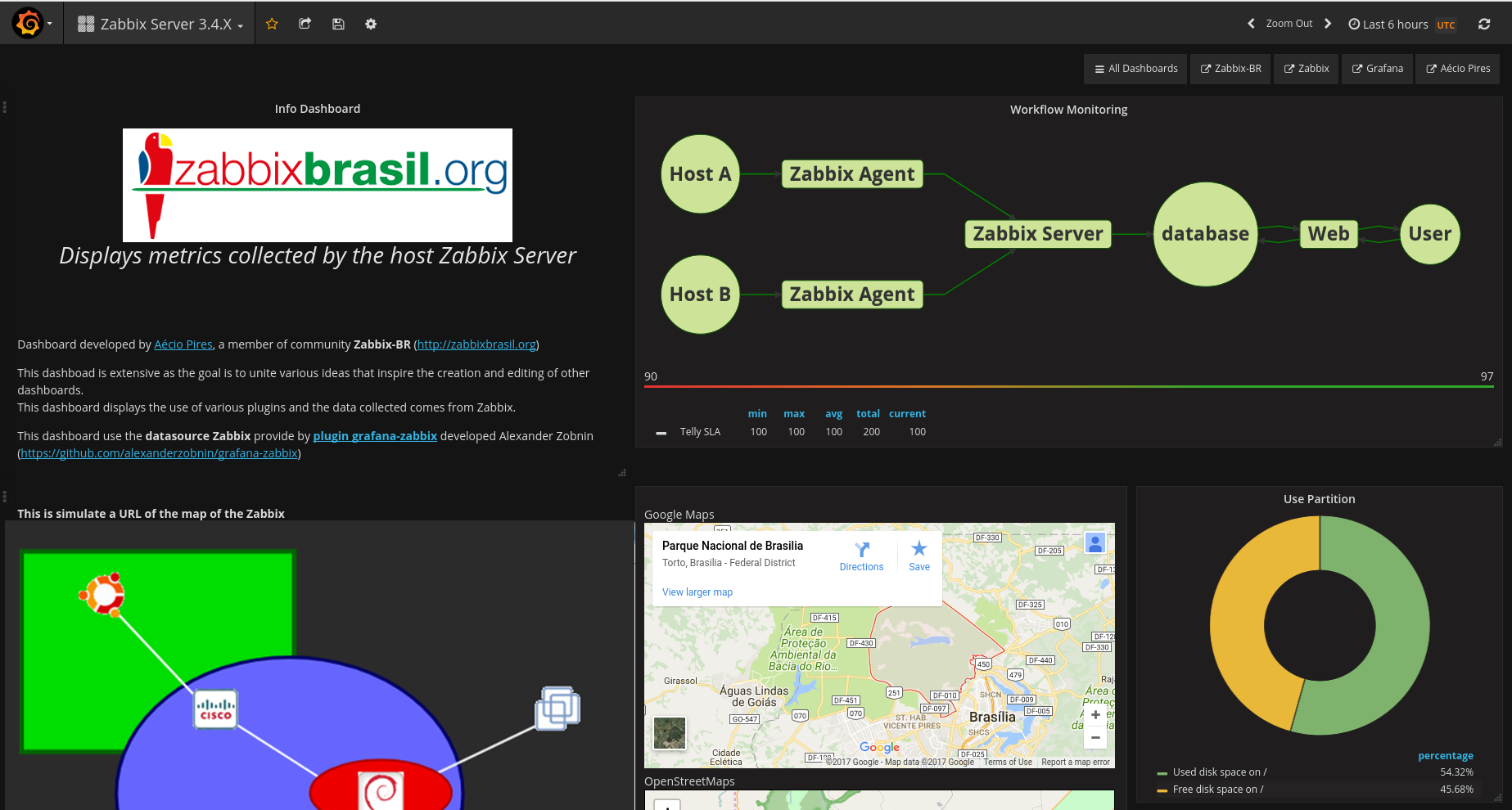1512x810 pixels.
Task: Sort legend by current column
Action: (907, 414)
